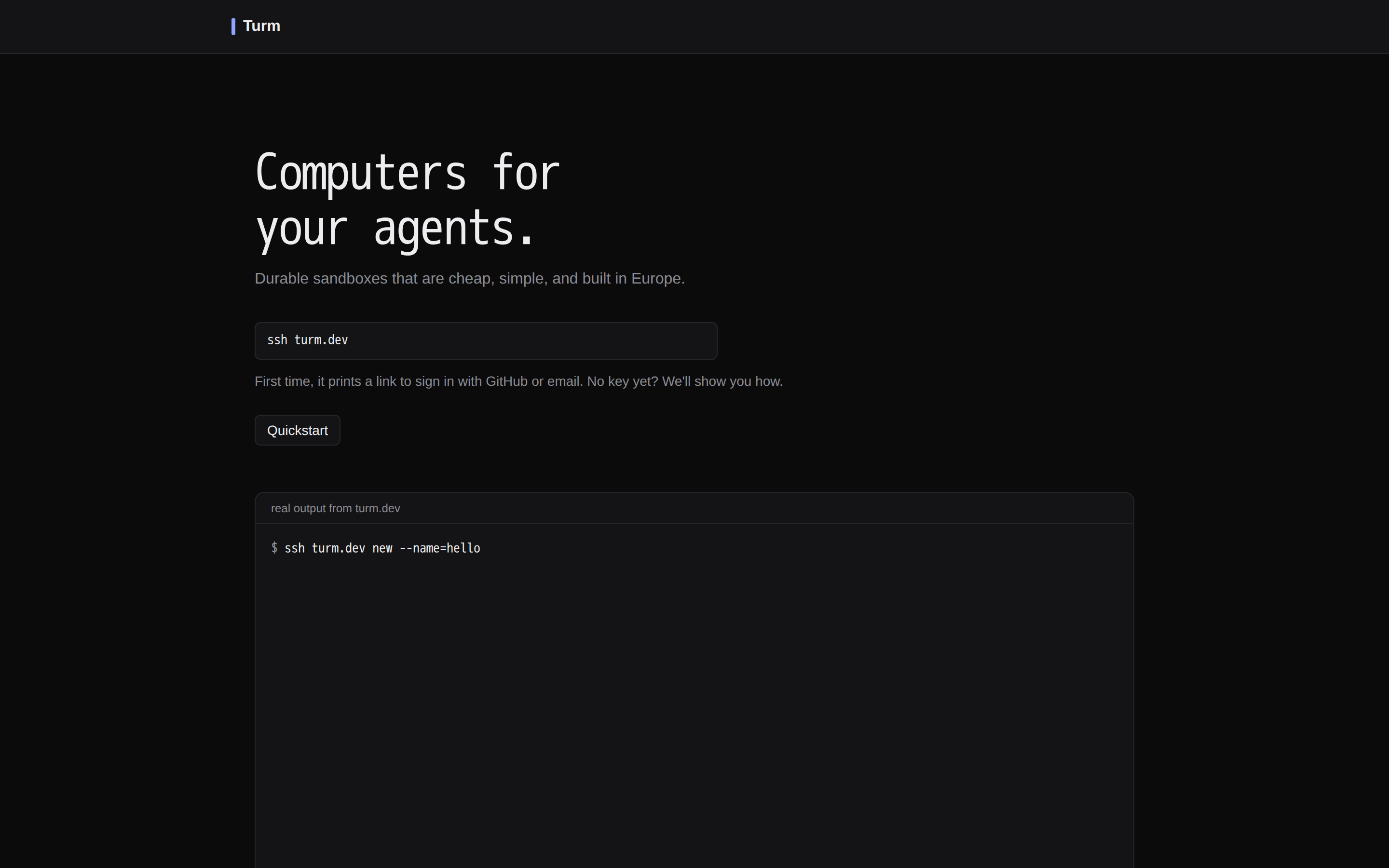Click the 'First time, it prints a link' note
Viewport: 1389px width, 868px height.
pos(518,381)
